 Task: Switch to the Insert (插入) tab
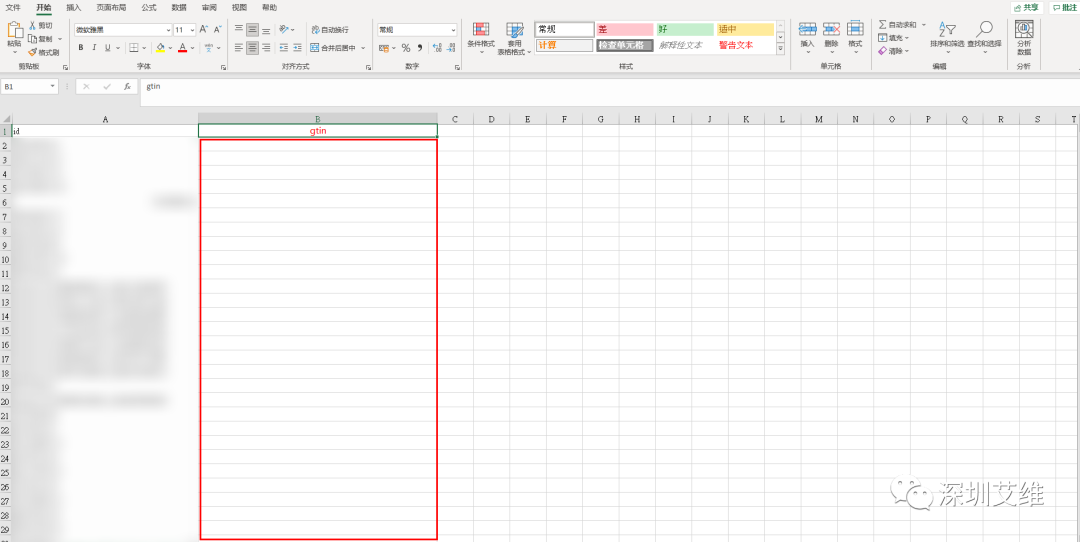[74, 7]
